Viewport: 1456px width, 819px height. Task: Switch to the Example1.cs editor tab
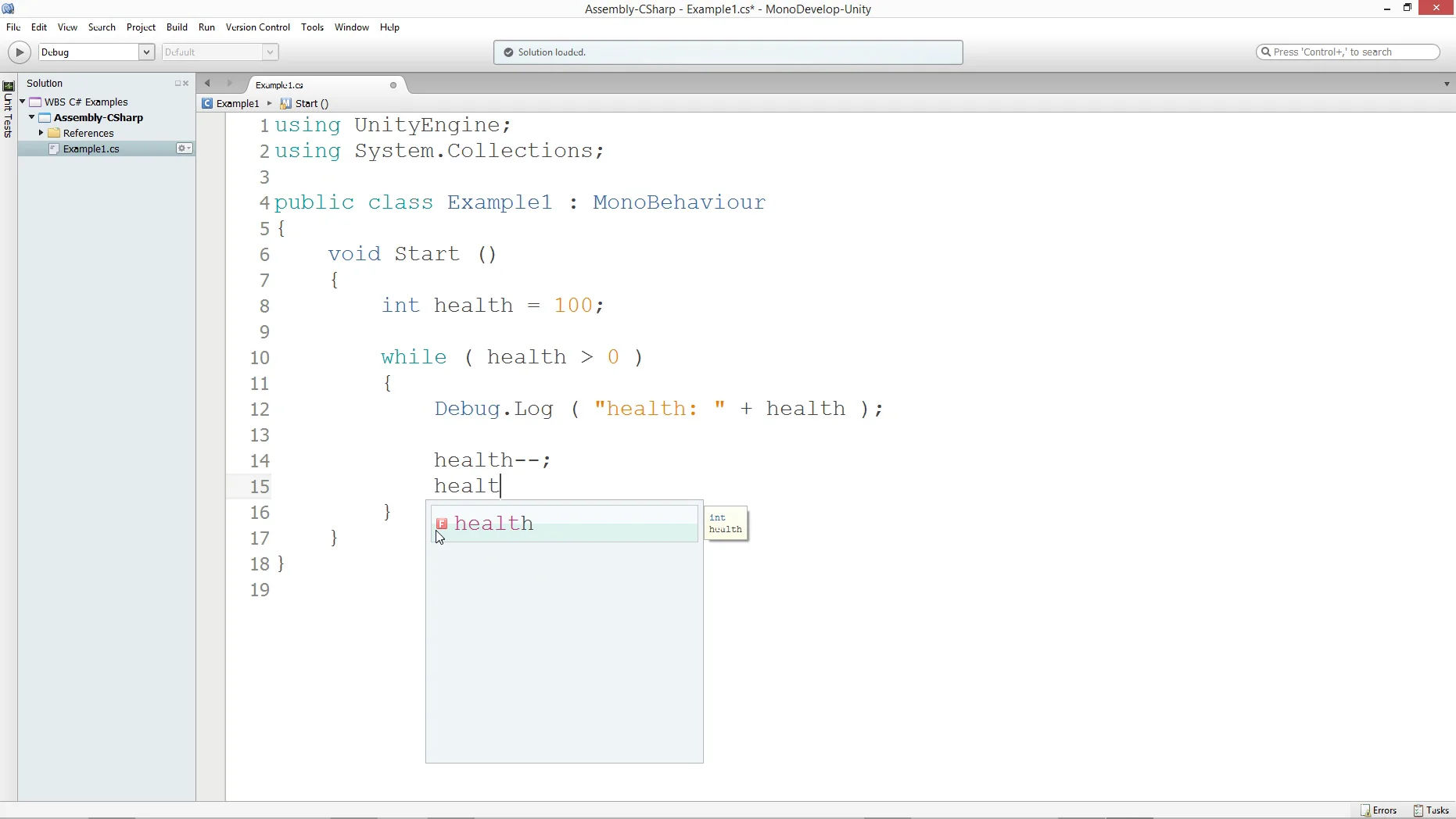click(280, 85)
